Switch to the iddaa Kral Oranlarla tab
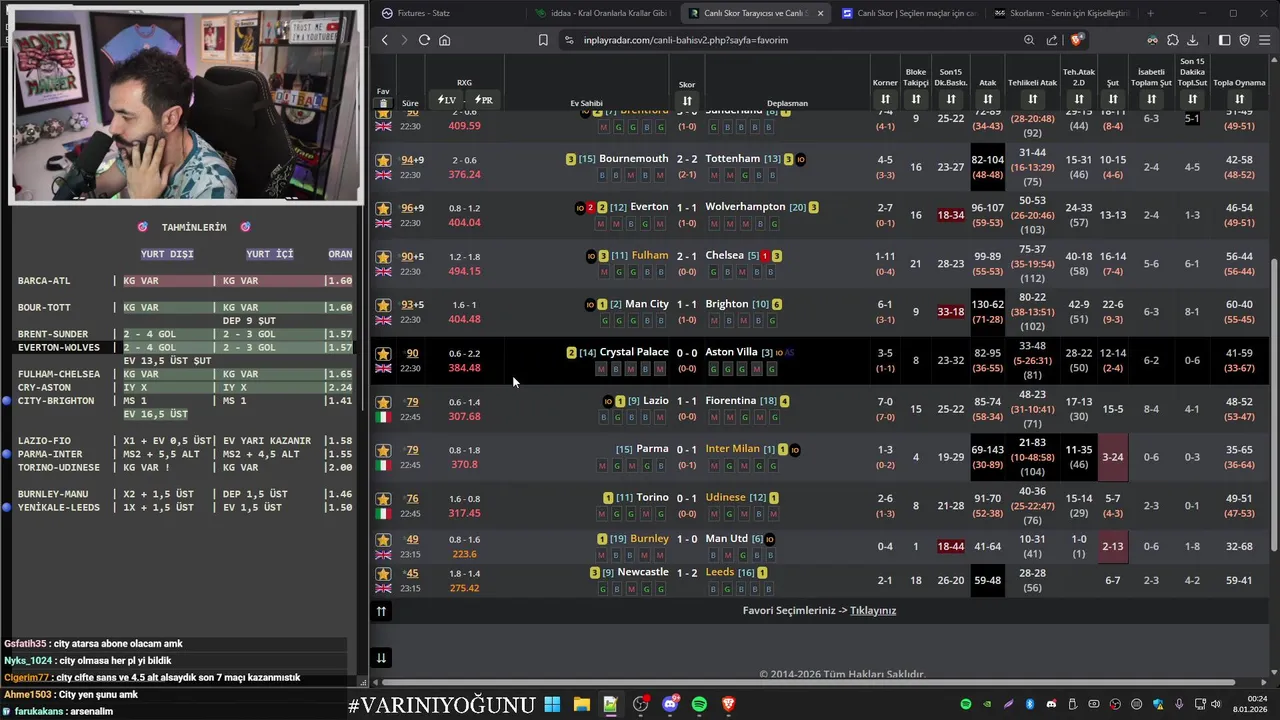The height and width of the screenshot is (720, 1280). (600, 13)
